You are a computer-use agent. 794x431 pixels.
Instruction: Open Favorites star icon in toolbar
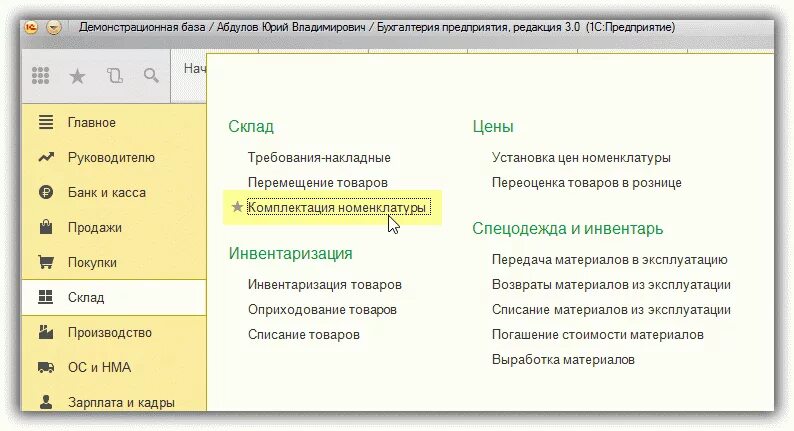[x=77, y=76]
